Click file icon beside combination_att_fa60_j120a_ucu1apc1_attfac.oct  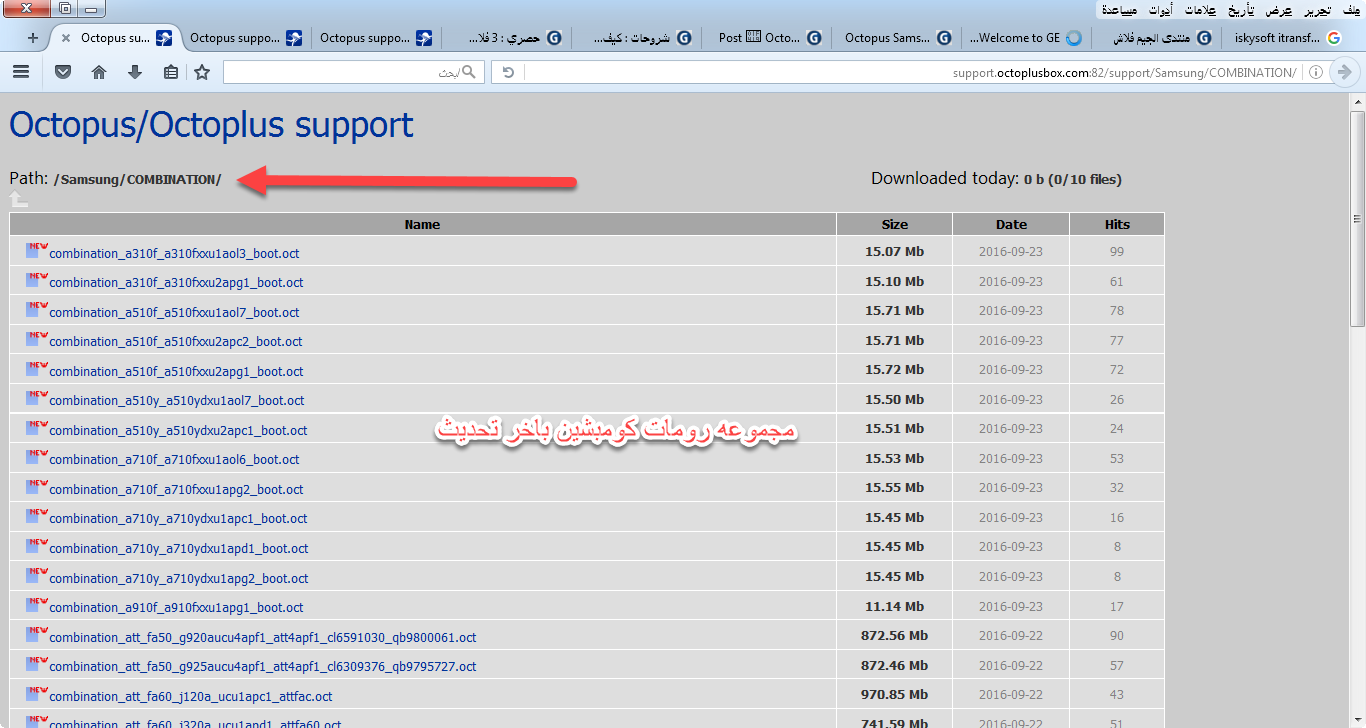click(x=37, y=695)
